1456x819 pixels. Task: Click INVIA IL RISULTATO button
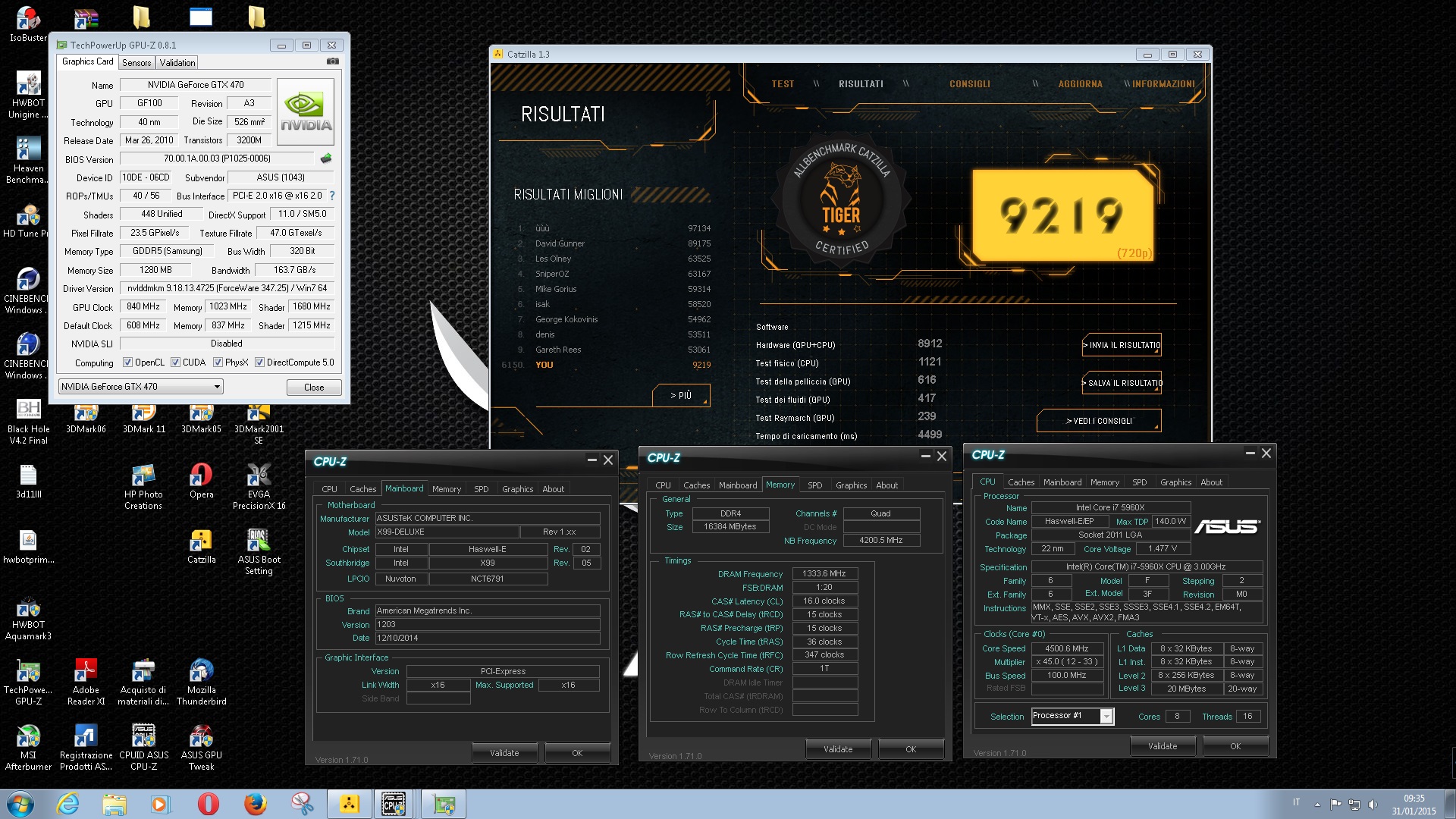[1122, 345]
